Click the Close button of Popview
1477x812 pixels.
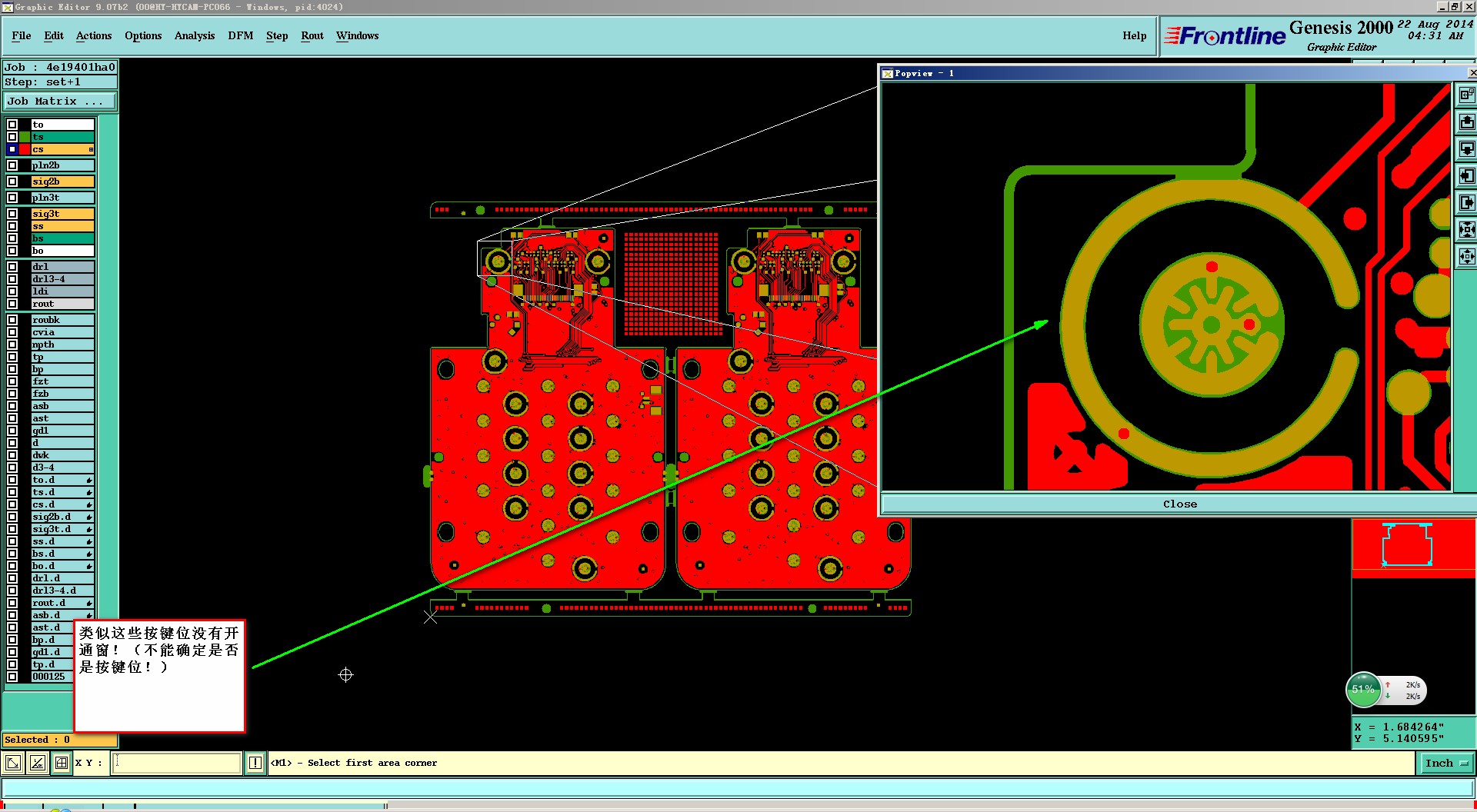1179,504
